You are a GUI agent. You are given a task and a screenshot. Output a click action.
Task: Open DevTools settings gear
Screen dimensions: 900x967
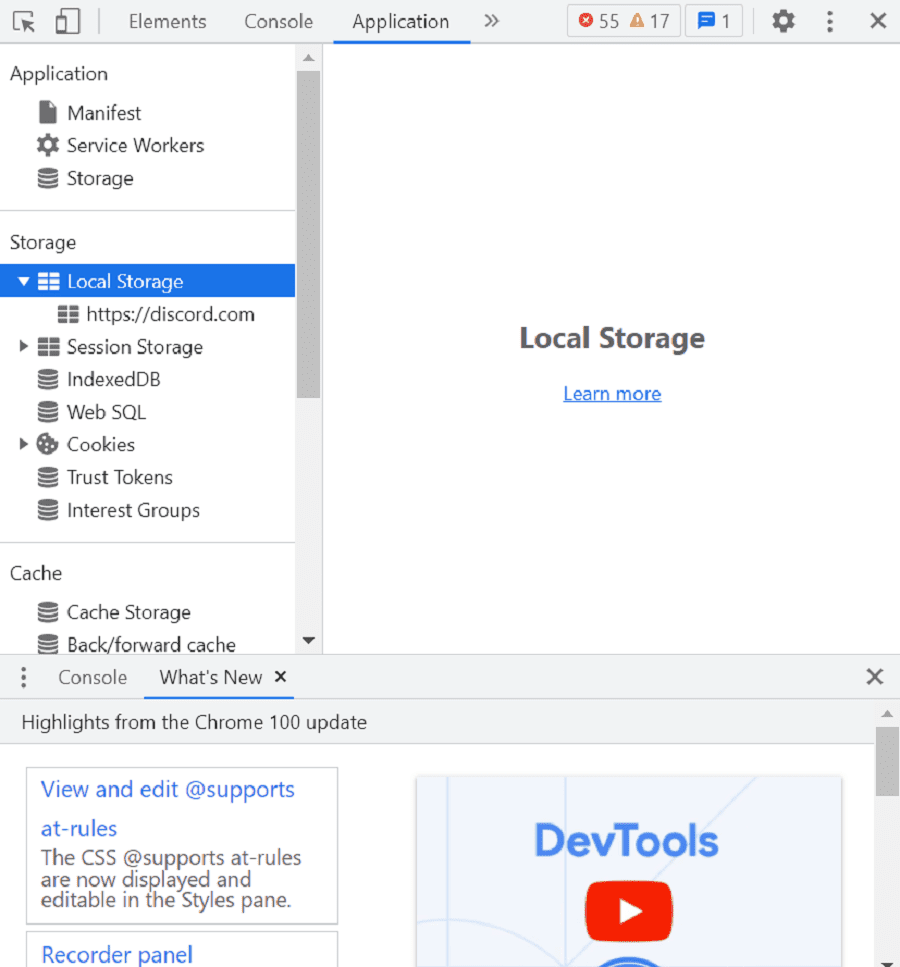click(784, 21)
